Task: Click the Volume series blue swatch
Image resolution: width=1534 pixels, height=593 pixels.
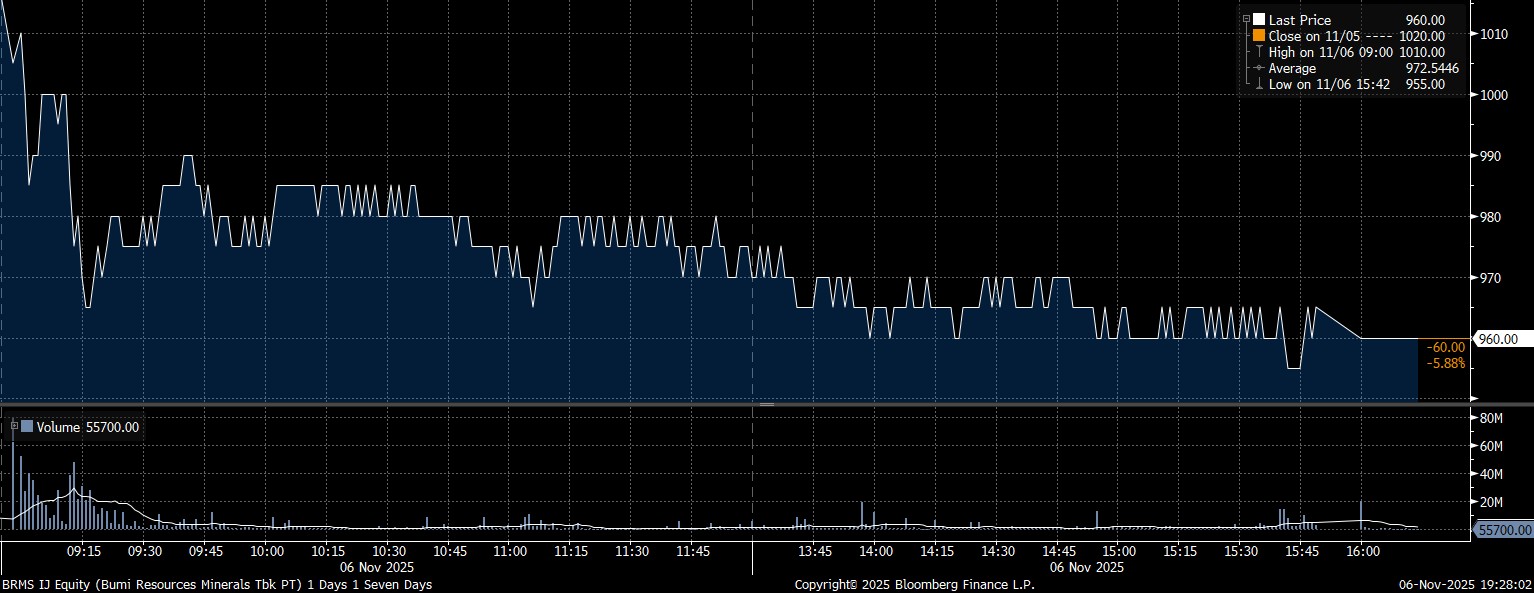Action: (27, 427)
